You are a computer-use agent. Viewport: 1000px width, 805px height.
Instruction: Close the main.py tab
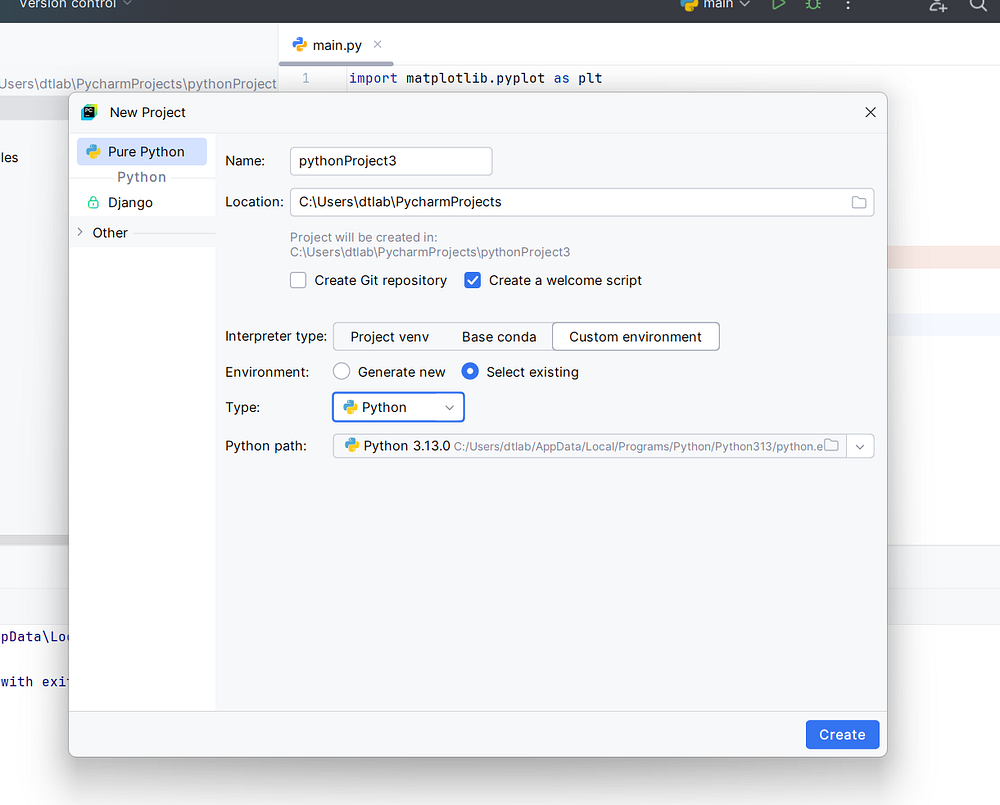tap(378, 44)
